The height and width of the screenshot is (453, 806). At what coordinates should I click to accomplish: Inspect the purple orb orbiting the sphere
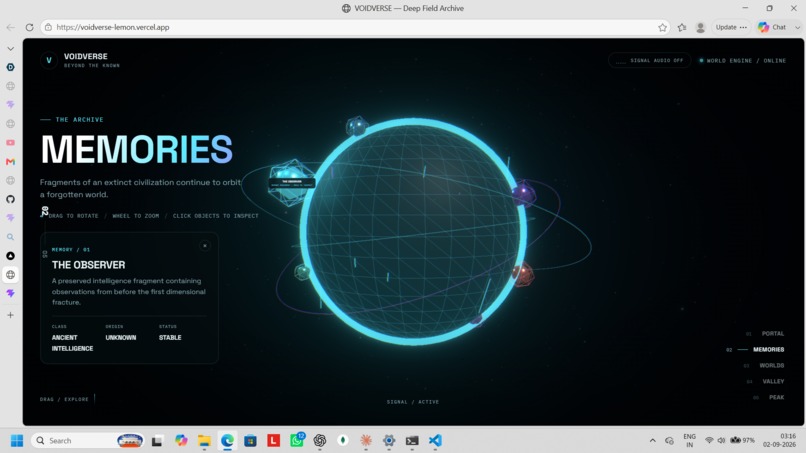[x=524, y=193]
